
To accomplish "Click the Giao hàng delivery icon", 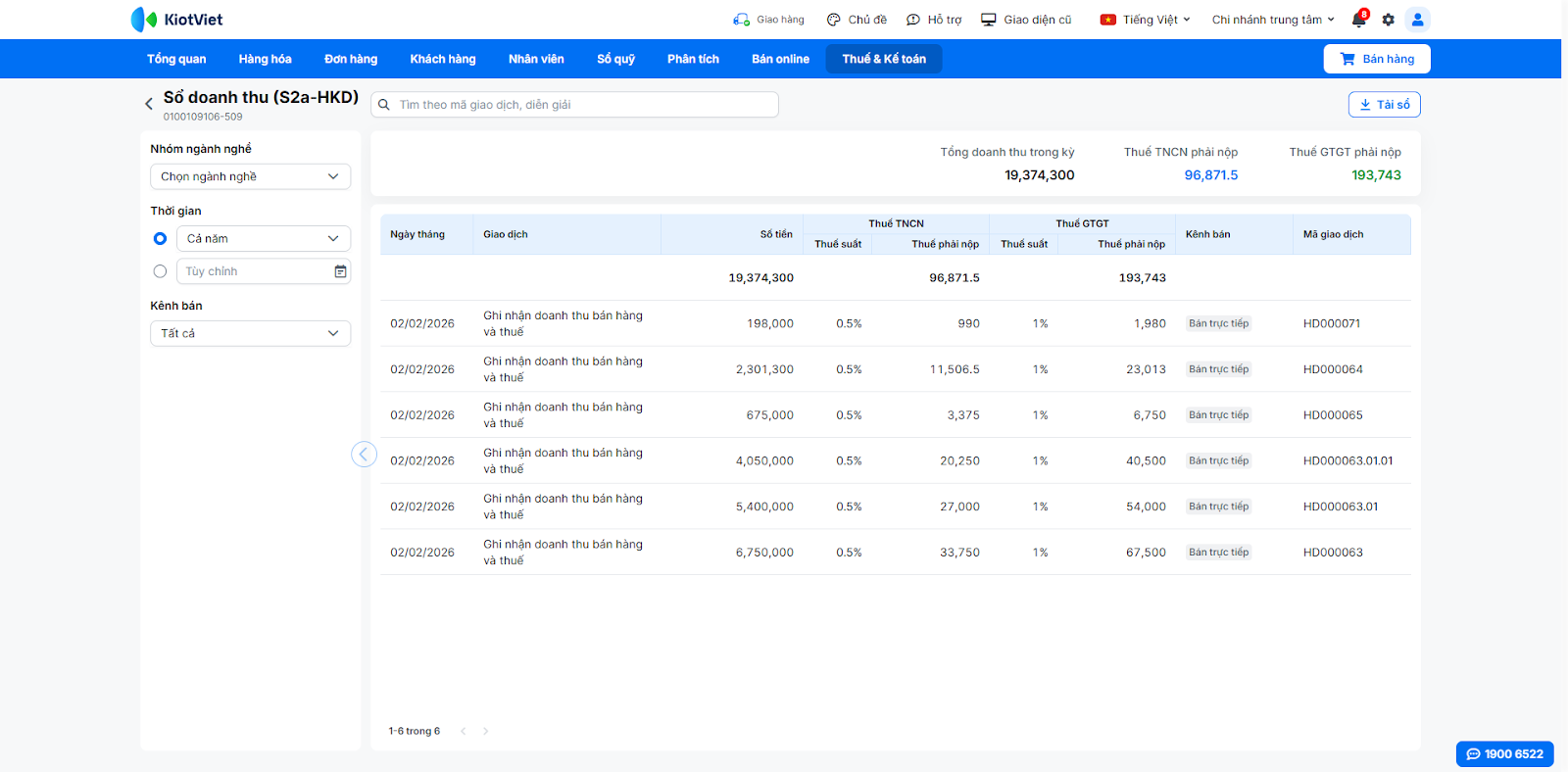I will [x=742, y=20].
